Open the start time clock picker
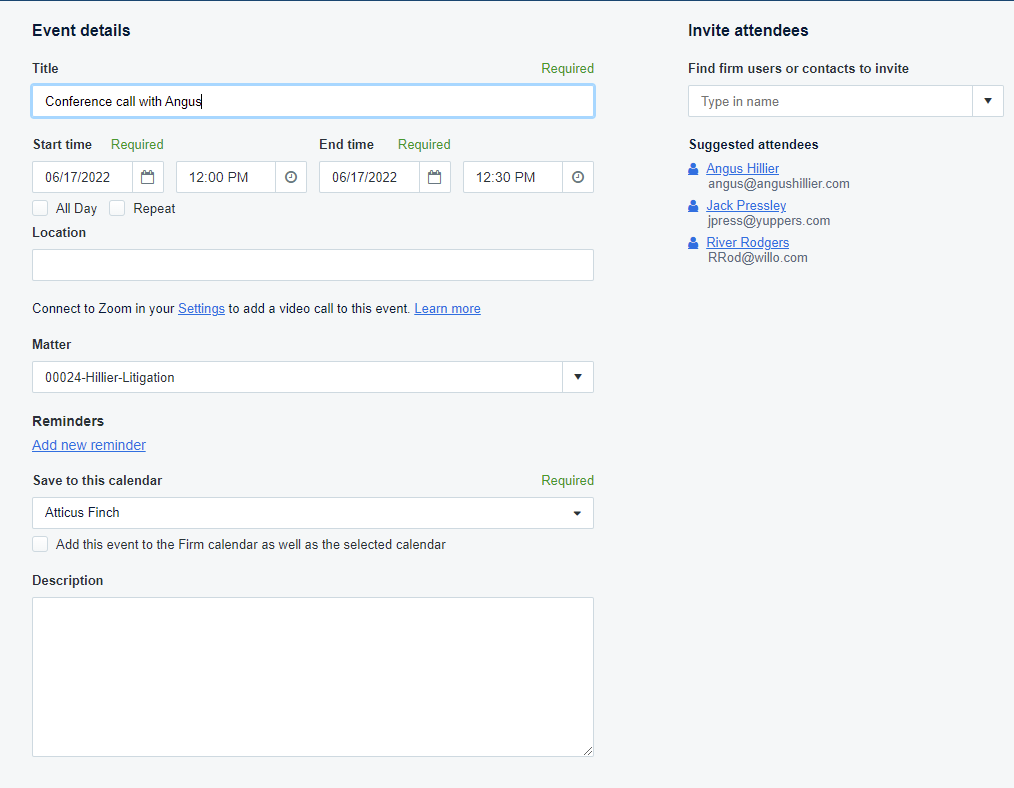Image resolution: width=1014 pixels, height=788 pixels. (291, 177)
